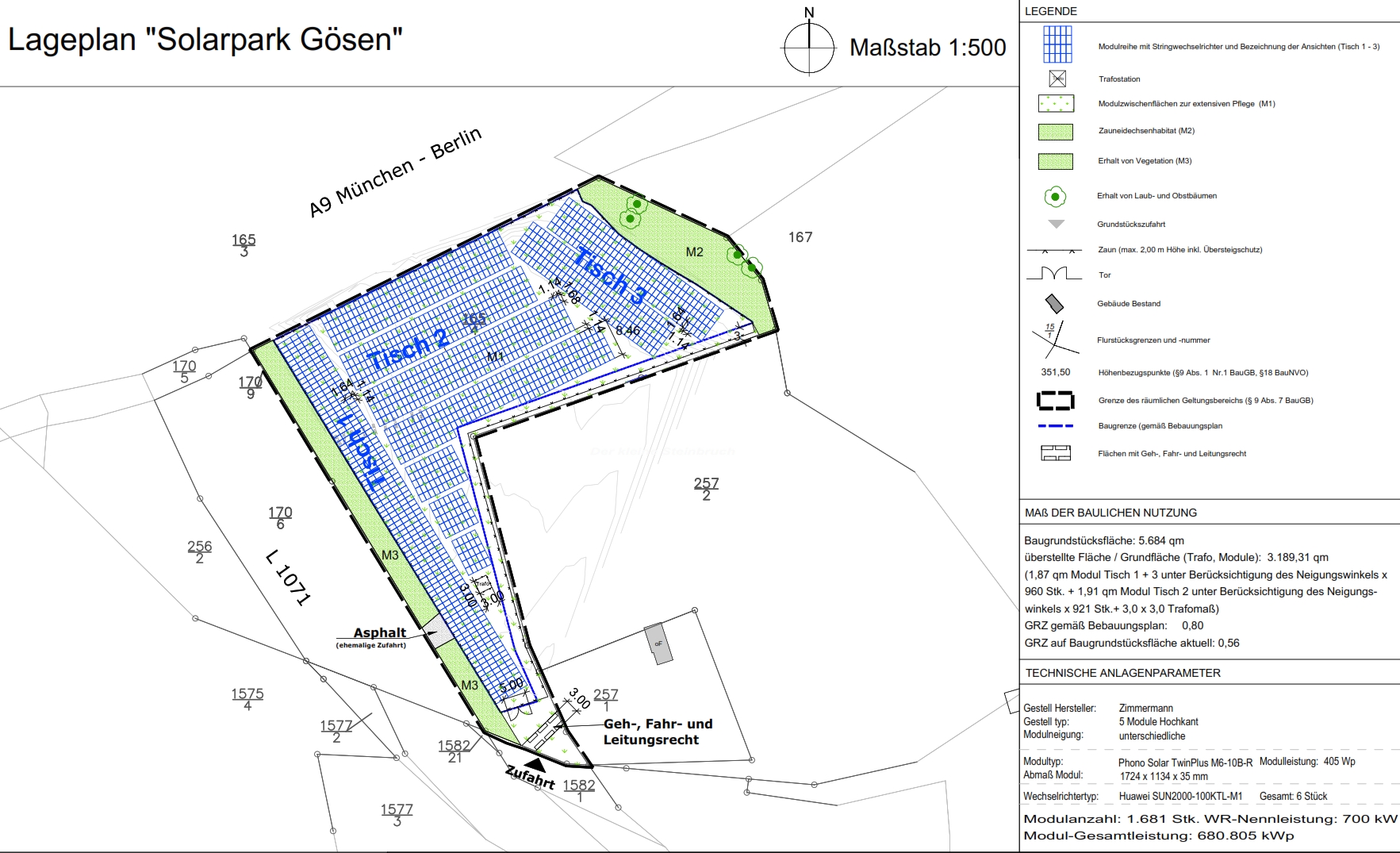
Task: Click the GRZ gemäß Bebauungsplan: 0,80 line
Action: point(1114,626)
